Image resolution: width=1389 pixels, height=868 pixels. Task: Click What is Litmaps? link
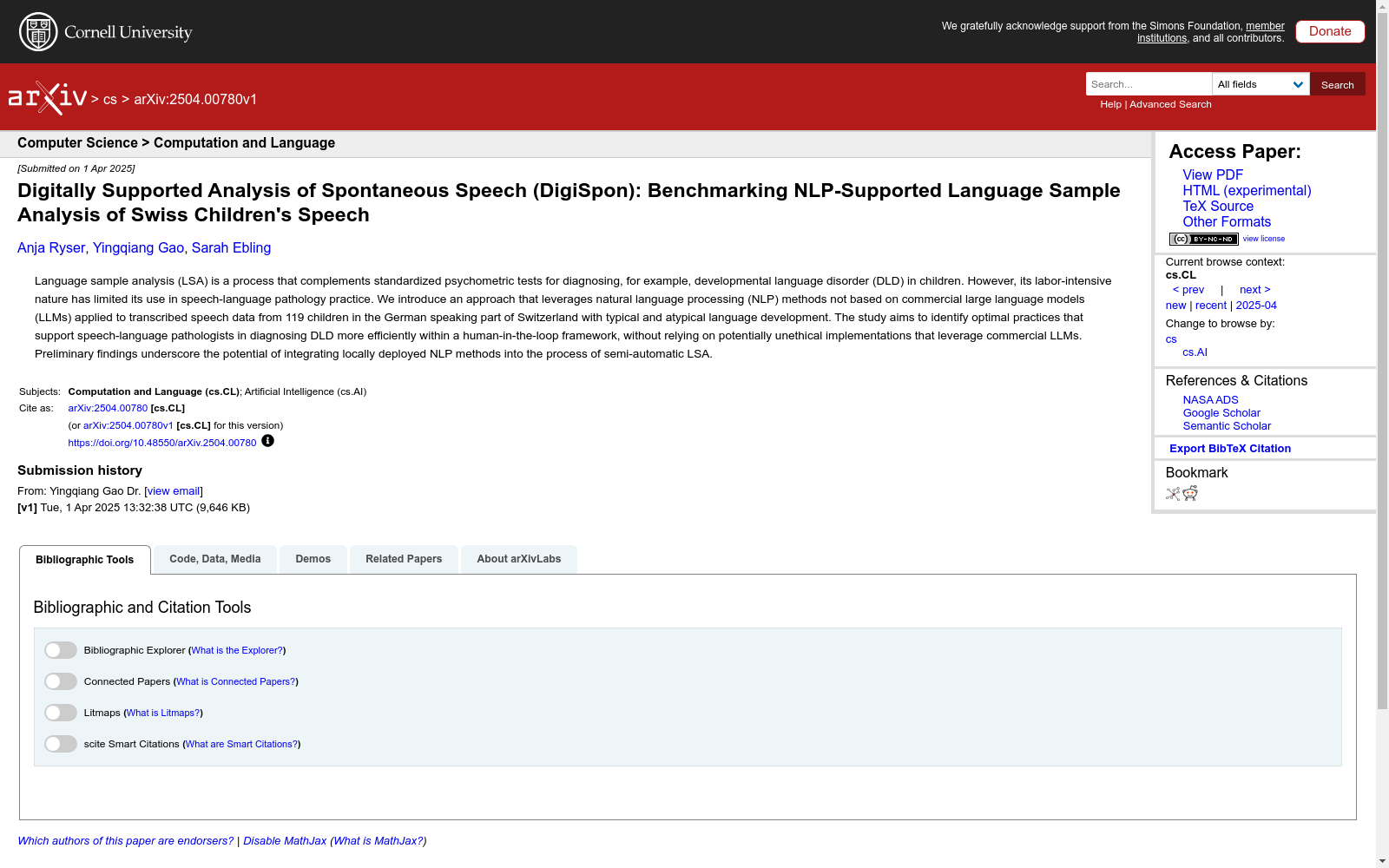pos(163,713)
